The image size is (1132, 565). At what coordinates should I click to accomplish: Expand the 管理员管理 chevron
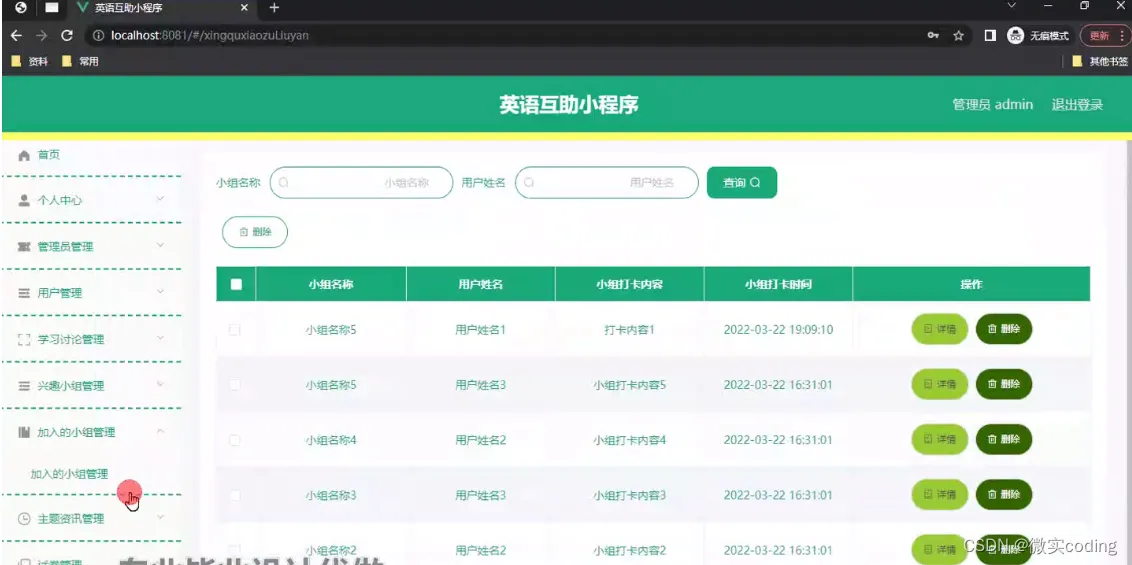[160, 245]
